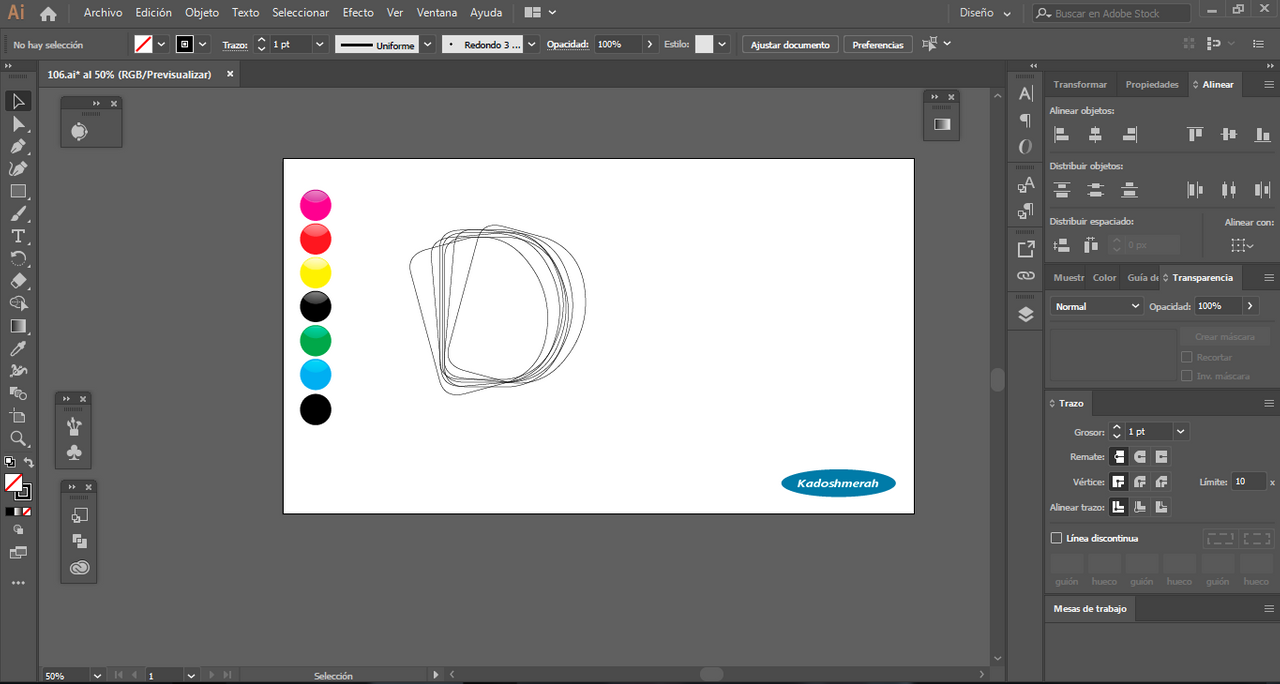The image size is (1280, 684).
Task: Choose projecting cap Remate option
Action: [x=1161, y=456]
